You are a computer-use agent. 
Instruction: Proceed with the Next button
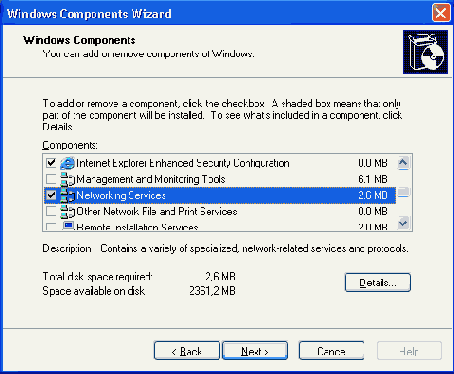(255, 351)
